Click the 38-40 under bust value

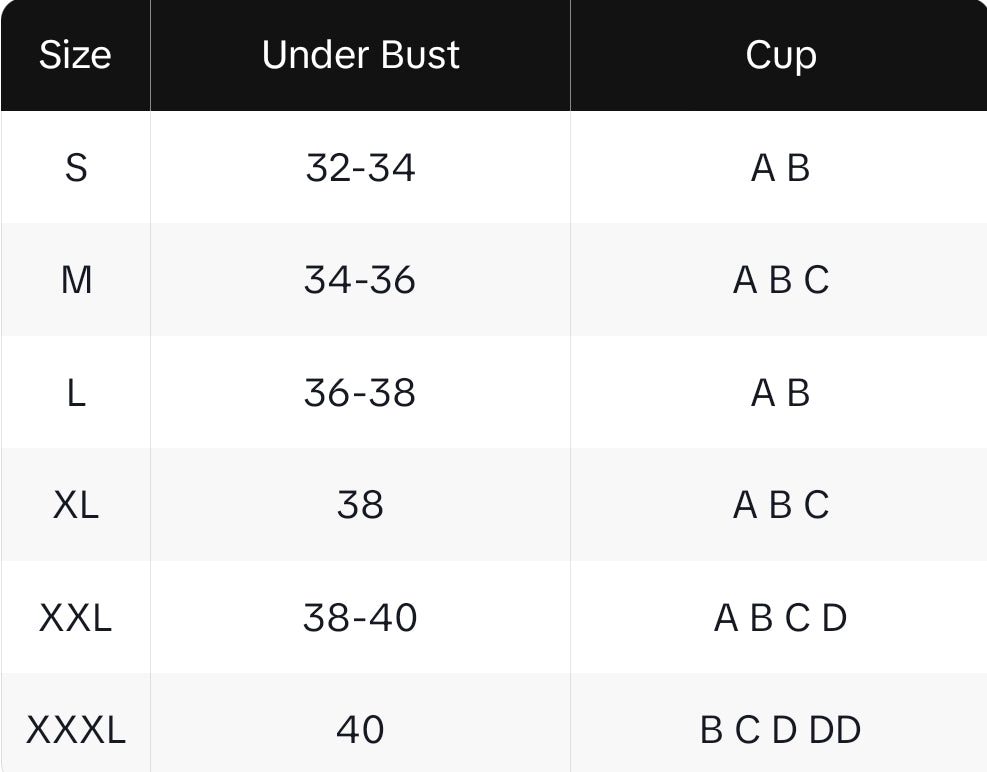click(360, 618)
